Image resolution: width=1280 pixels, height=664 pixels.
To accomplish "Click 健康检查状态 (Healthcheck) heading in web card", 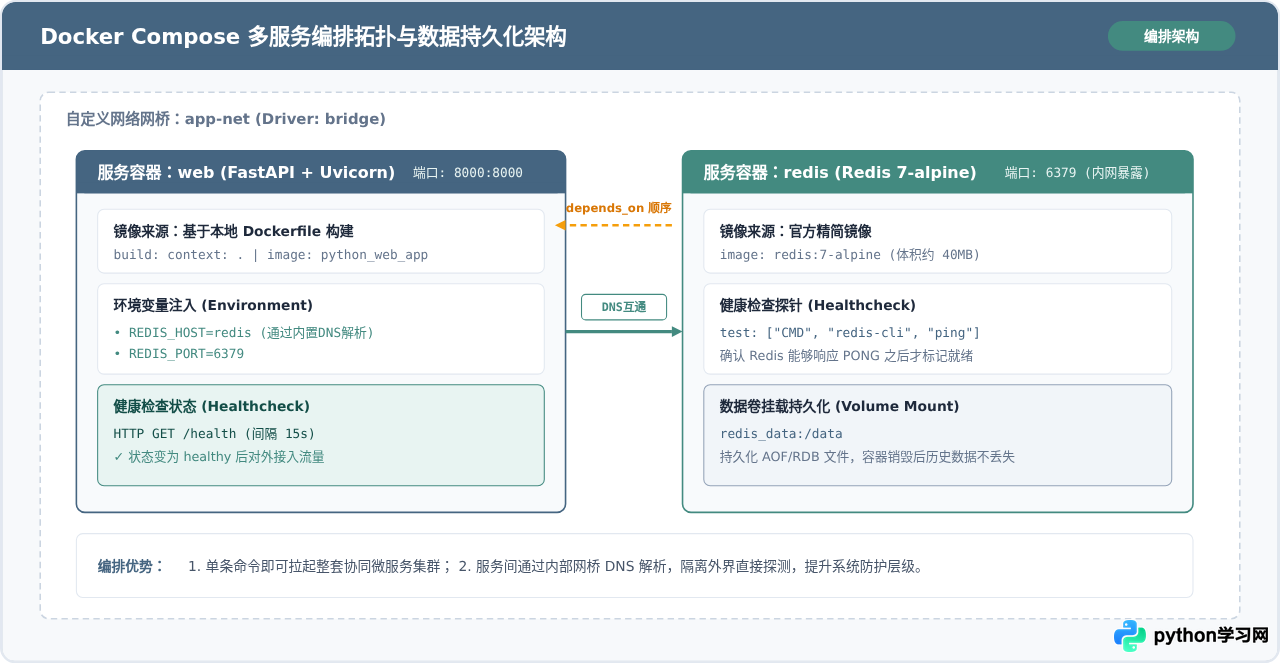I will [211, 406].
